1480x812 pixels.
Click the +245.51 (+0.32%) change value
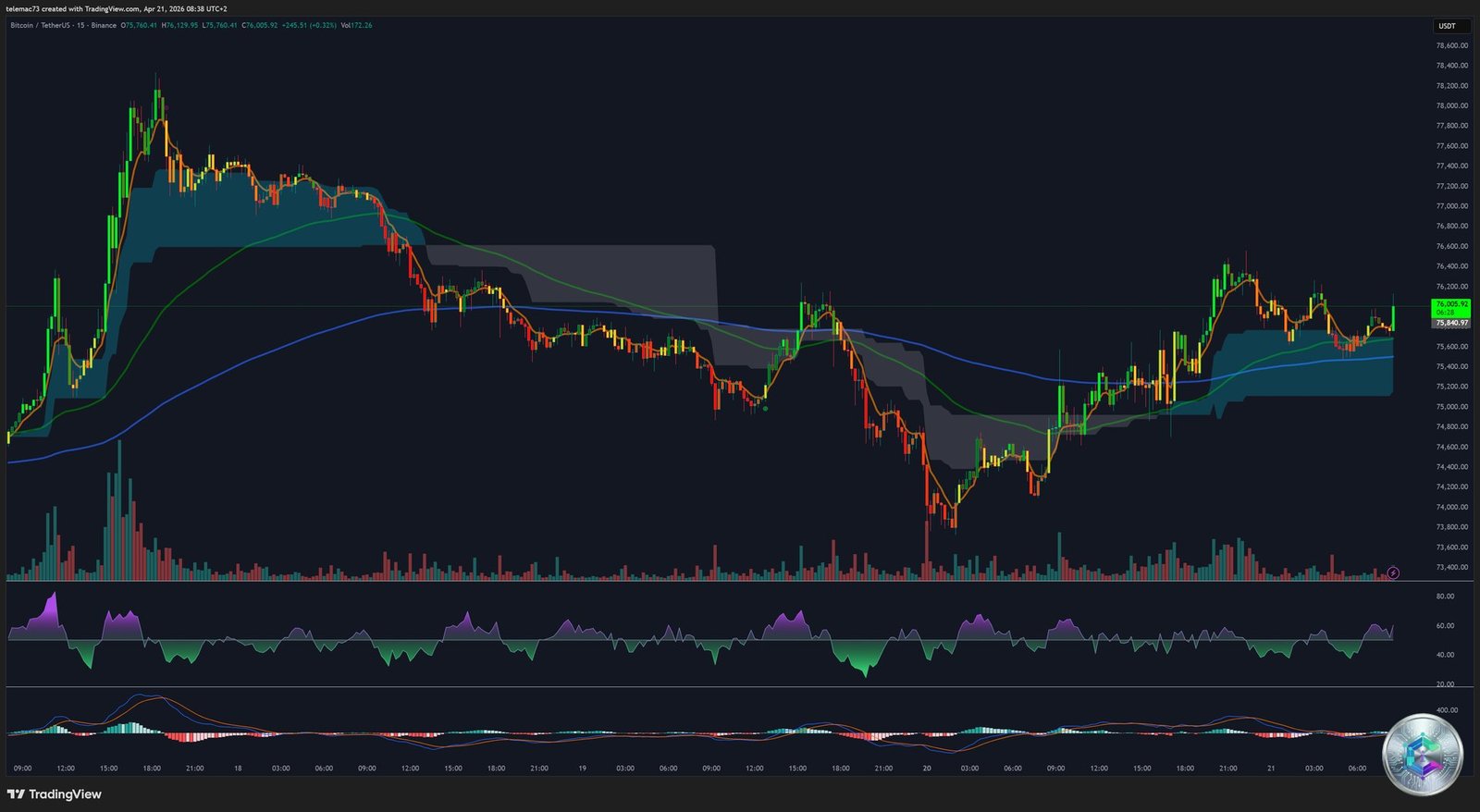pyautogui.click(x=309, y=25)
